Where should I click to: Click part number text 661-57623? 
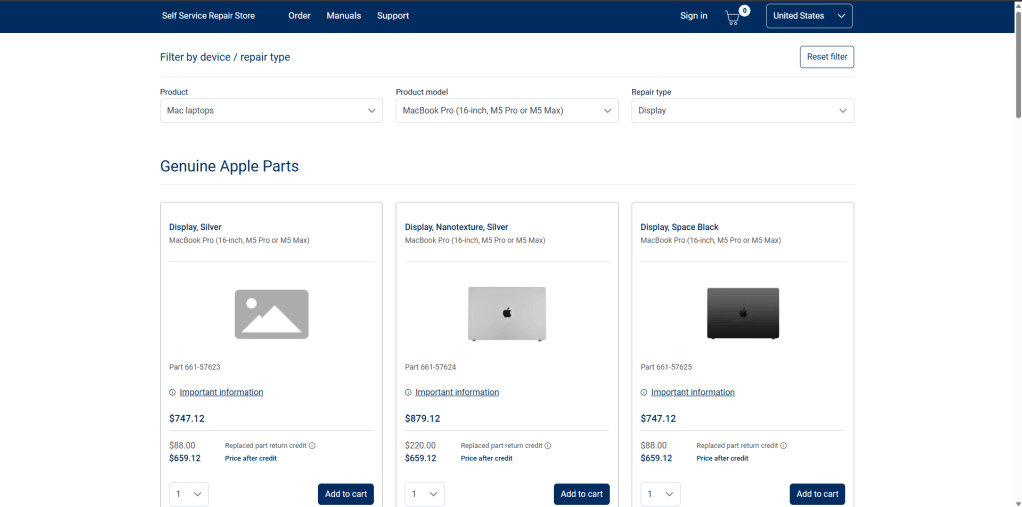point(195,368)
